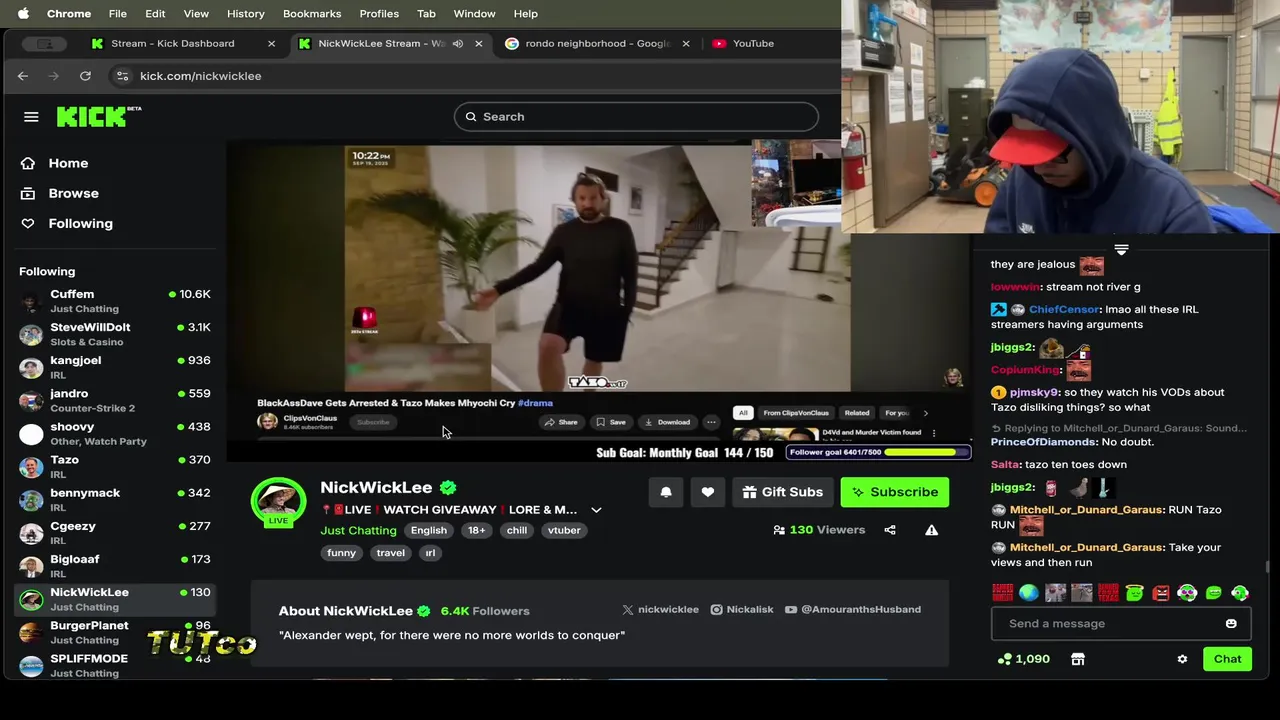The image size is (1280, 720).
Task: Collapse the chat with the top chevron icon
Action: pyautogui.click(x=1121, y=249)
